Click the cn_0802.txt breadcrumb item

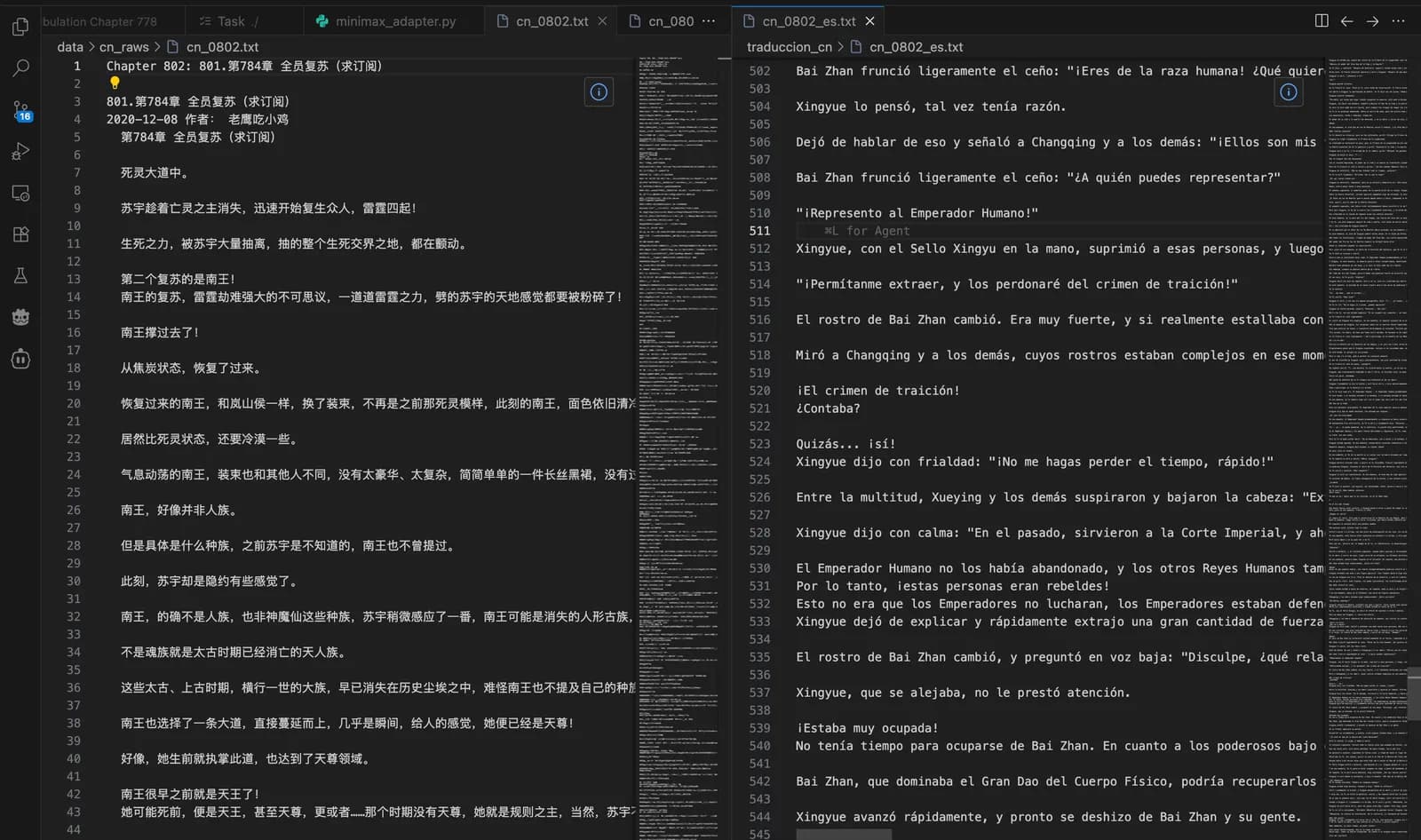(222, 47)
